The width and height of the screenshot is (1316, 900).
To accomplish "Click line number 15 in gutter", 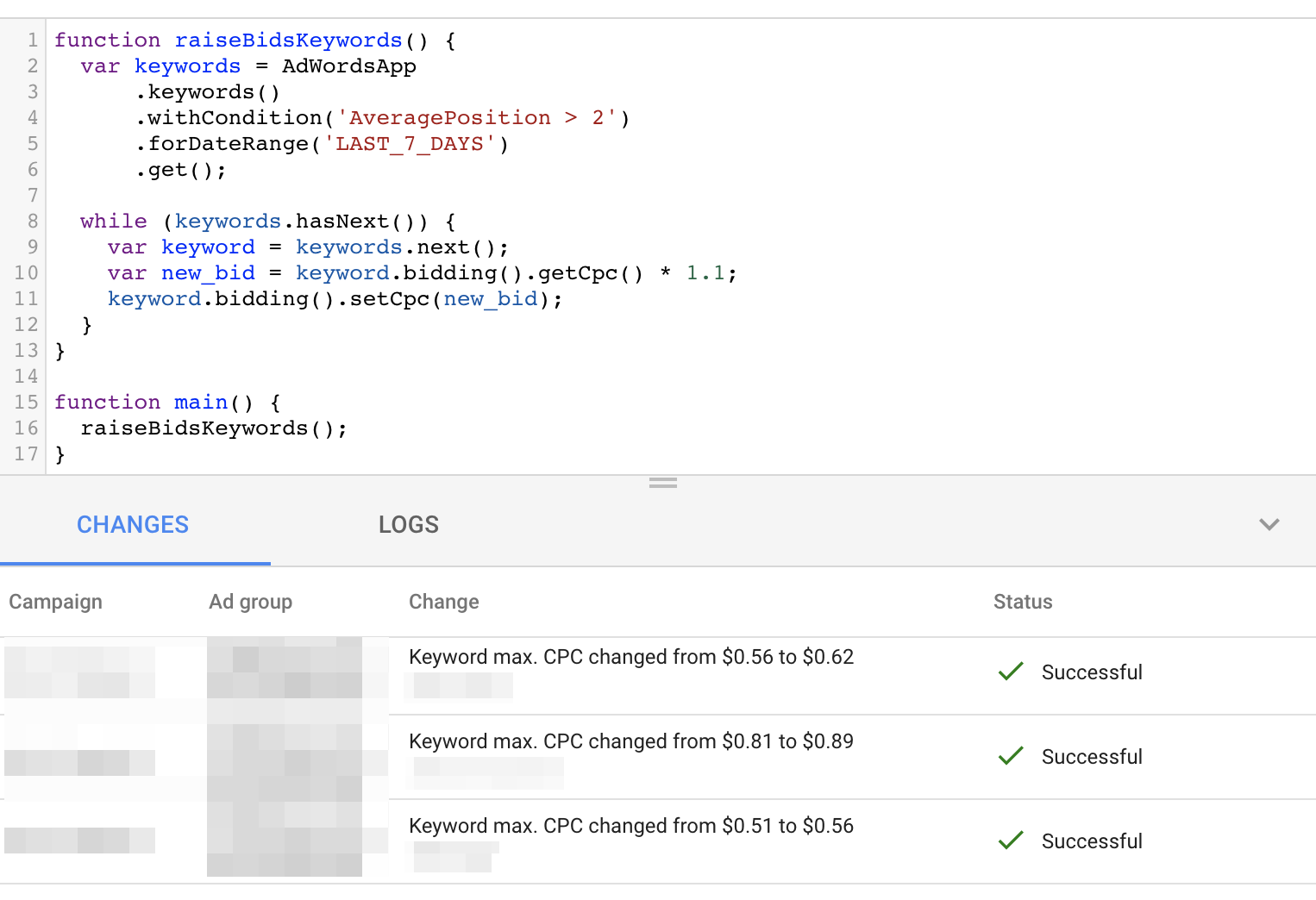I will pos(26,403).
